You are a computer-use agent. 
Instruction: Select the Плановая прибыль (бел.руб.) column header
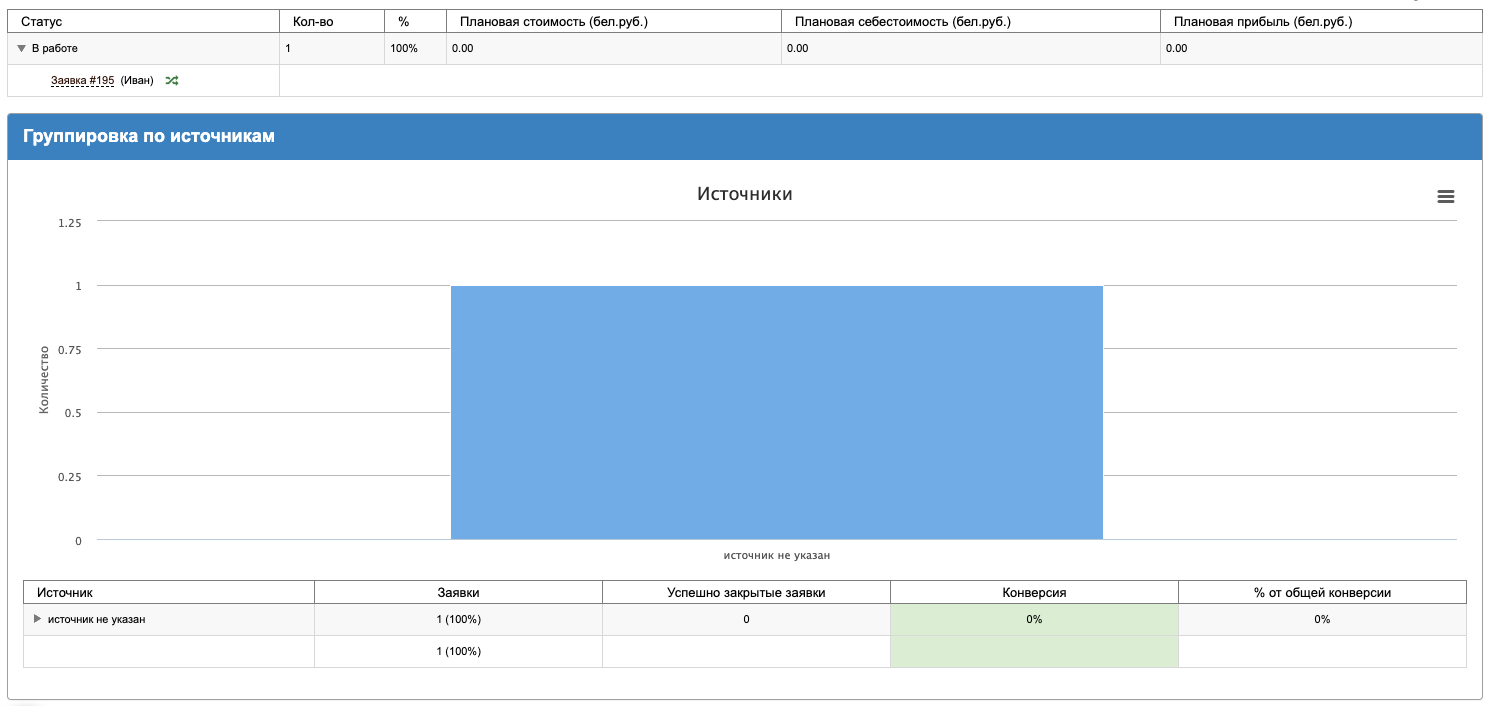point(1269,21)
